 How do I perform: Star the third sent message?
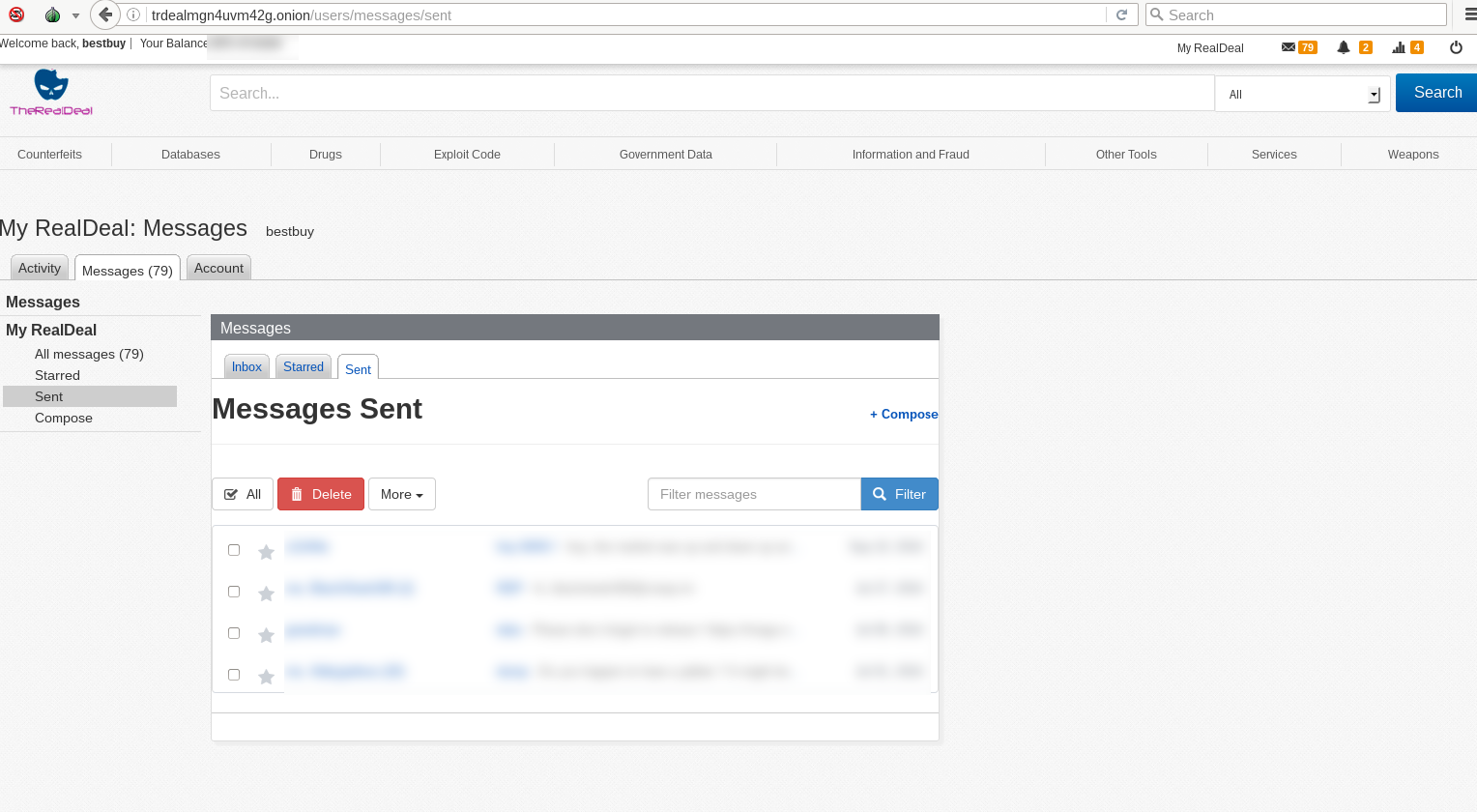pos(266,635)
